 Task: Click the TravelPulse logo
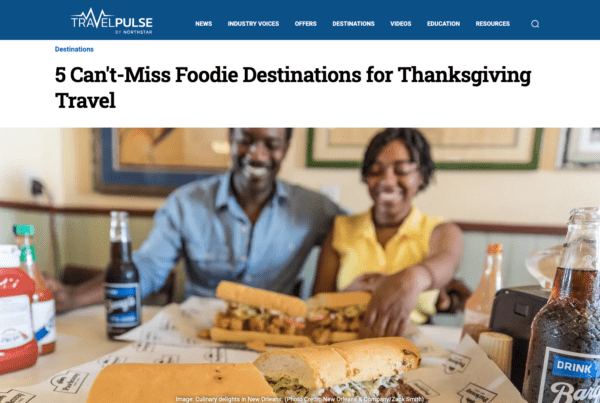112,21
